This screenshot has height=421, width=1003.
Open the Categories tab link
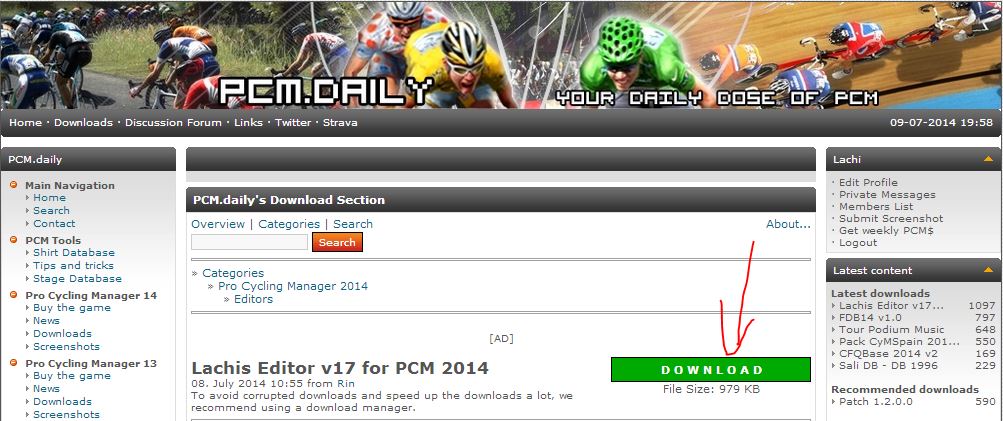tap(289, 224)
